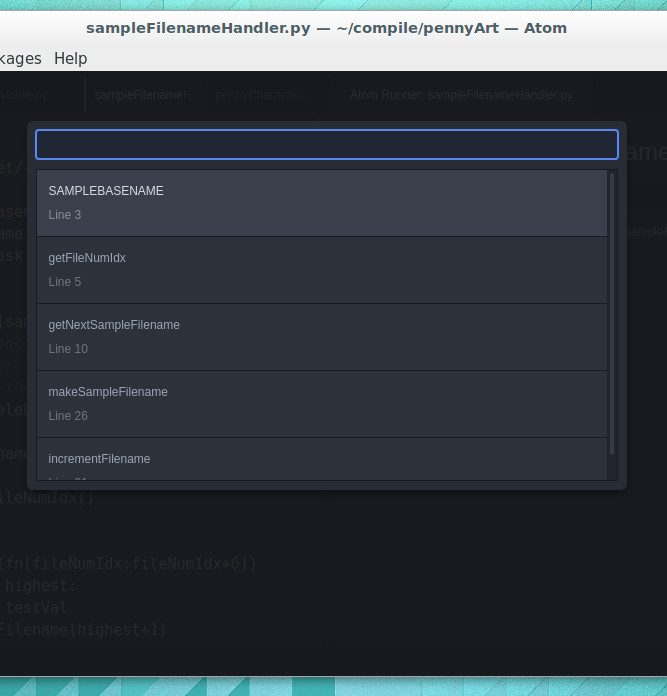The image size is (667, 696).
Task: Switch to the Atom Runner tab
Action: (x=461, y=95)
